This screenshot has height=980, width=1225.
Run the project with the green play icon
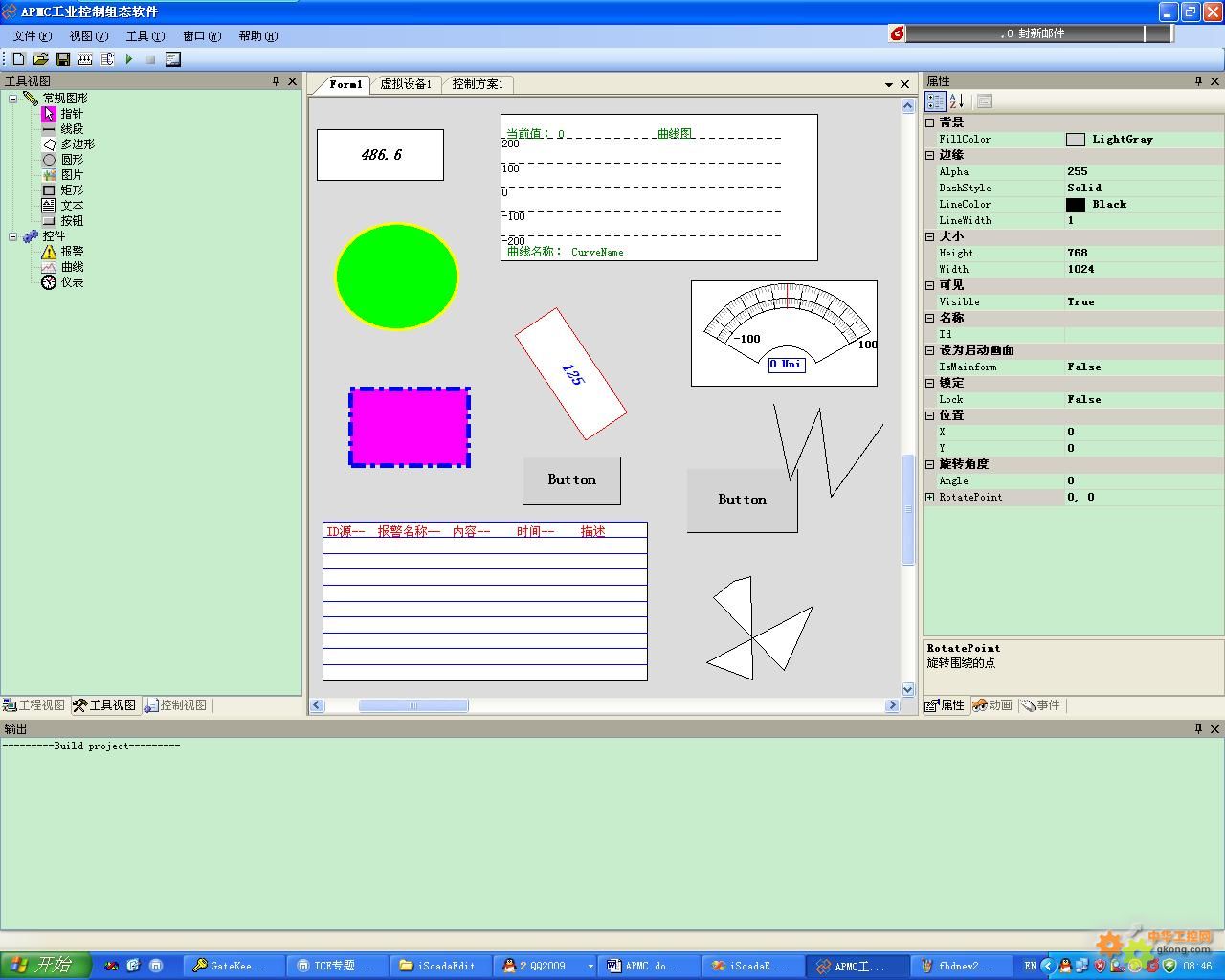pyautogui.click(x=129, y=59)
